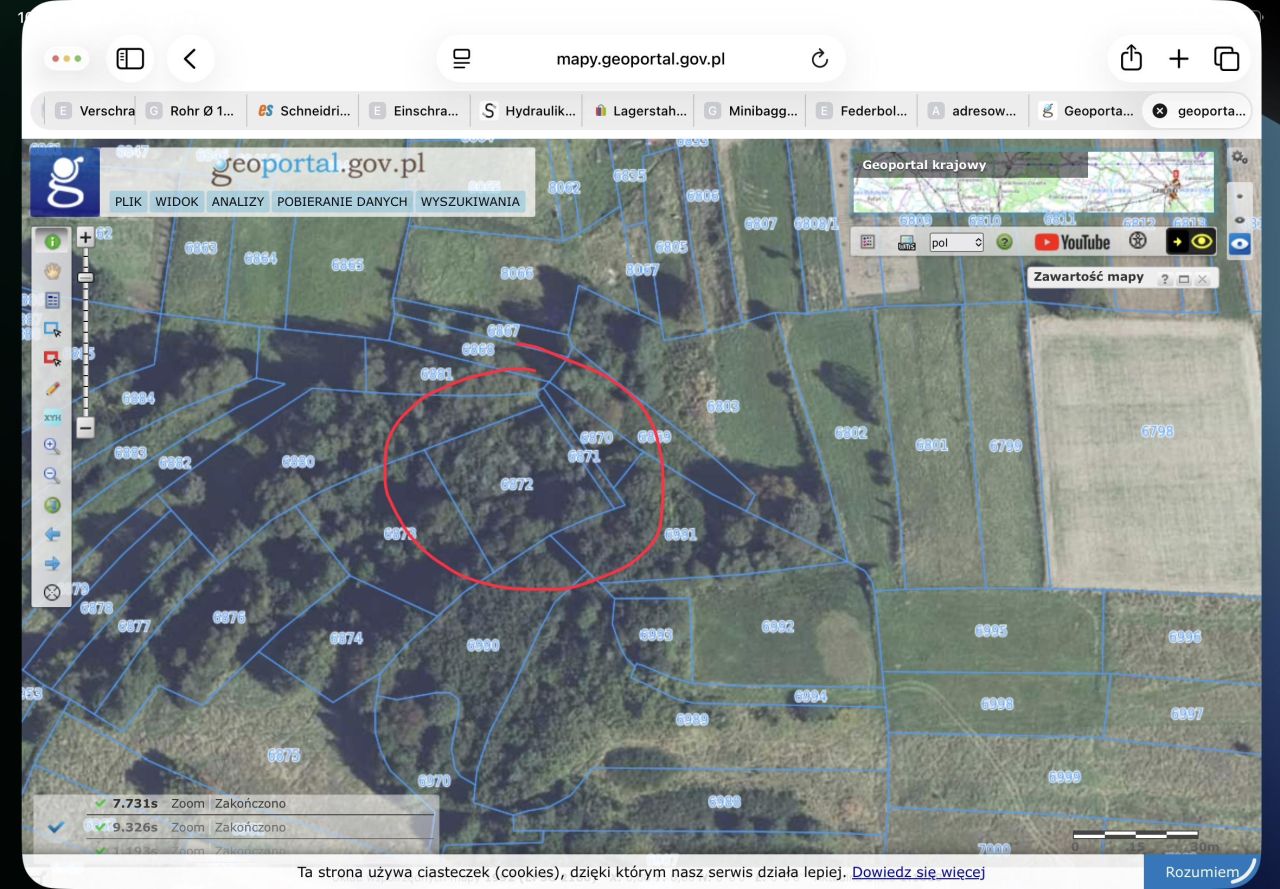Open help via green question mark
Image resolution: width=1280 pixels, height=889 pixels.
1004,242
